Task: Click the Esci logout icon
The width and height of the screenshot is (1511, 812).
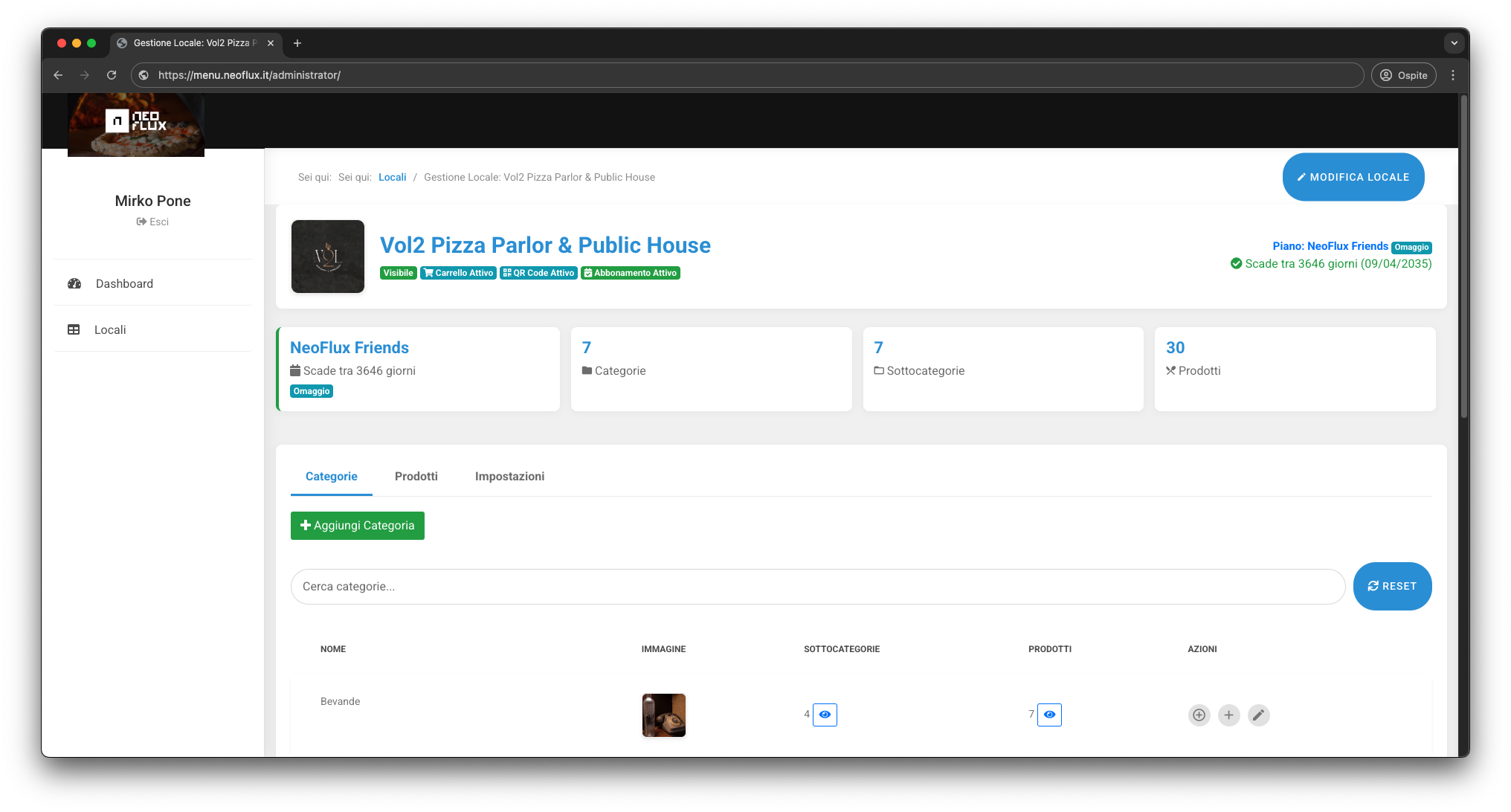Action: point(141,222)
